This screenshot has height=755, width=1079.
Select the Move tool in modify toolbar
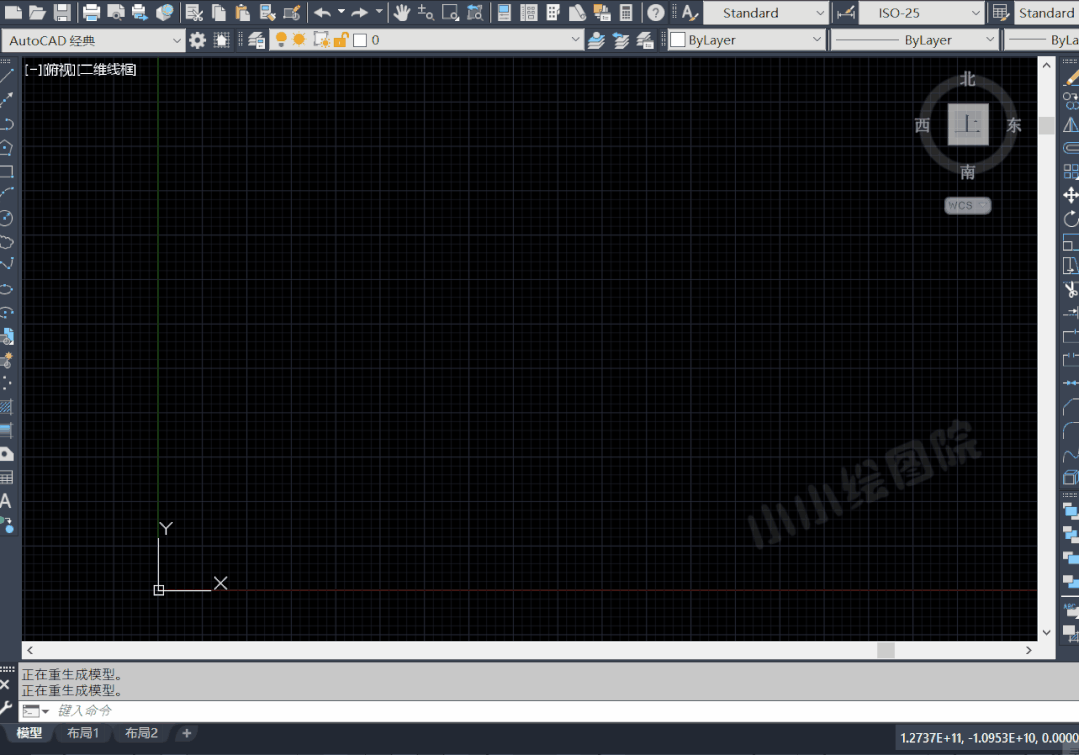[1071, 195]
